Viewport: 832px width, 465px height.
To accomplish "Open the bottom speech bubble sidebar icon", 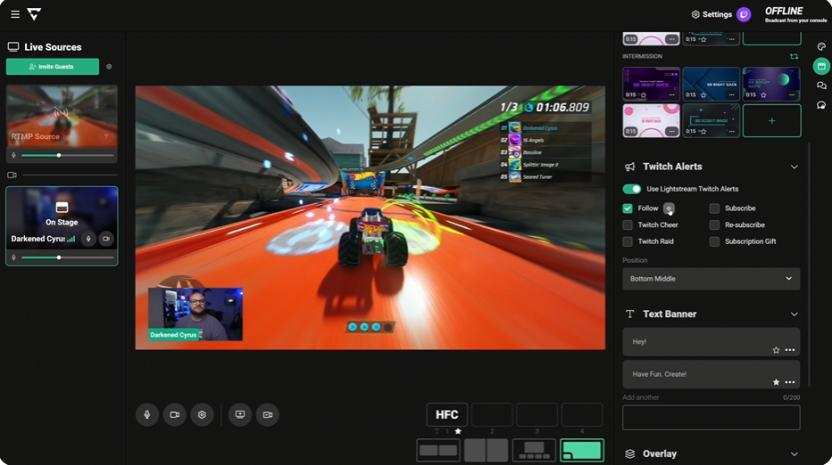I will coord(821,105).
